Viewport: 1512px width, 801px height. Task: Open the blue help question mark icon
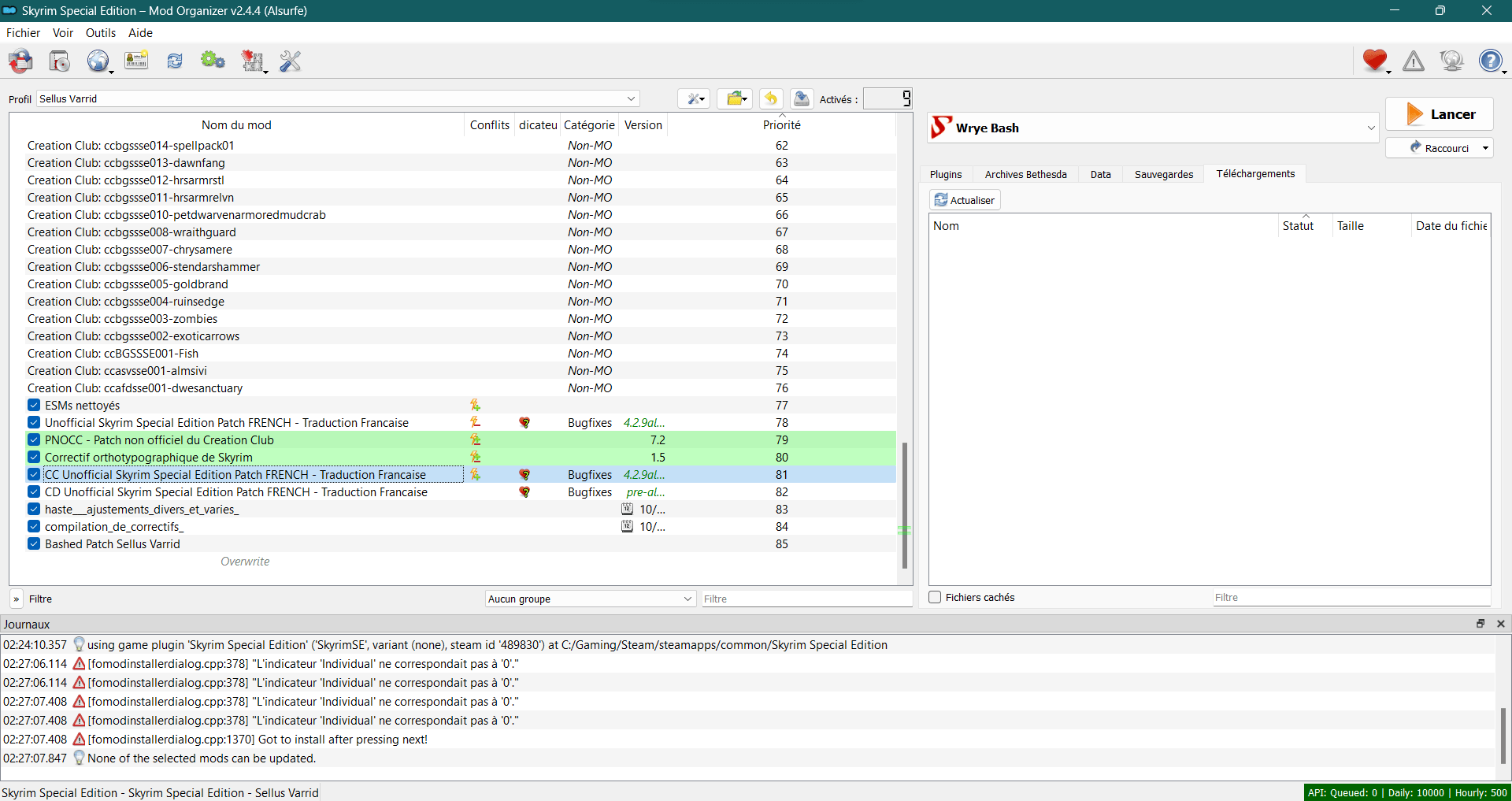point(1491,61)
